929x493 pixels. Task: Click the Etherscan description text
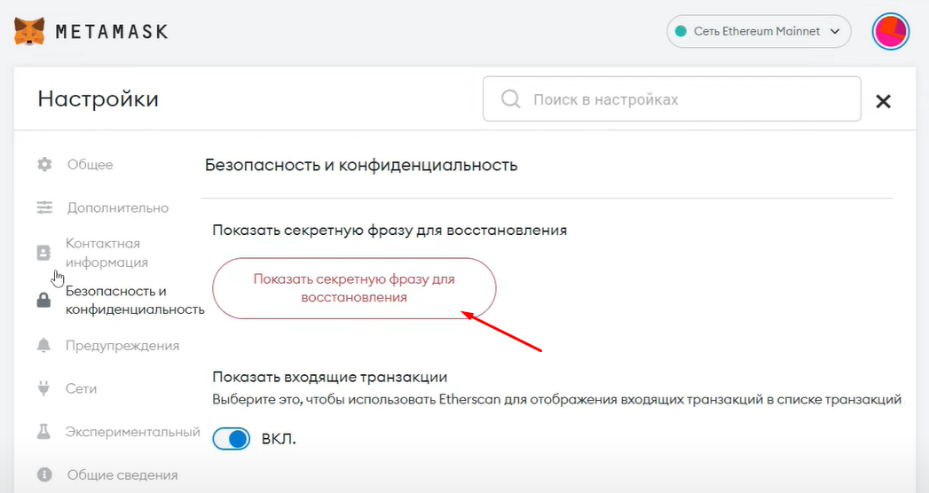[x=557, y=399]
